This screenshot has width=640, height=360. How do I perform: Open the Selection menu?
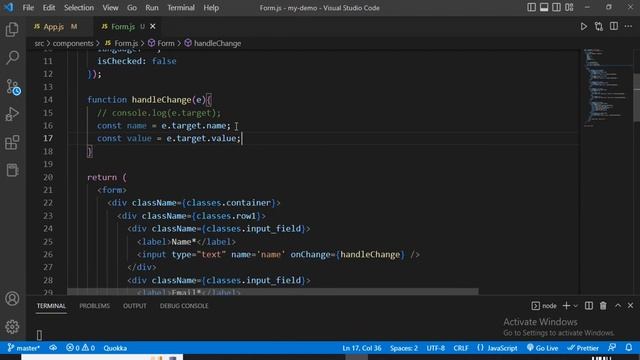pyautogui.click(x=79, y=8)
